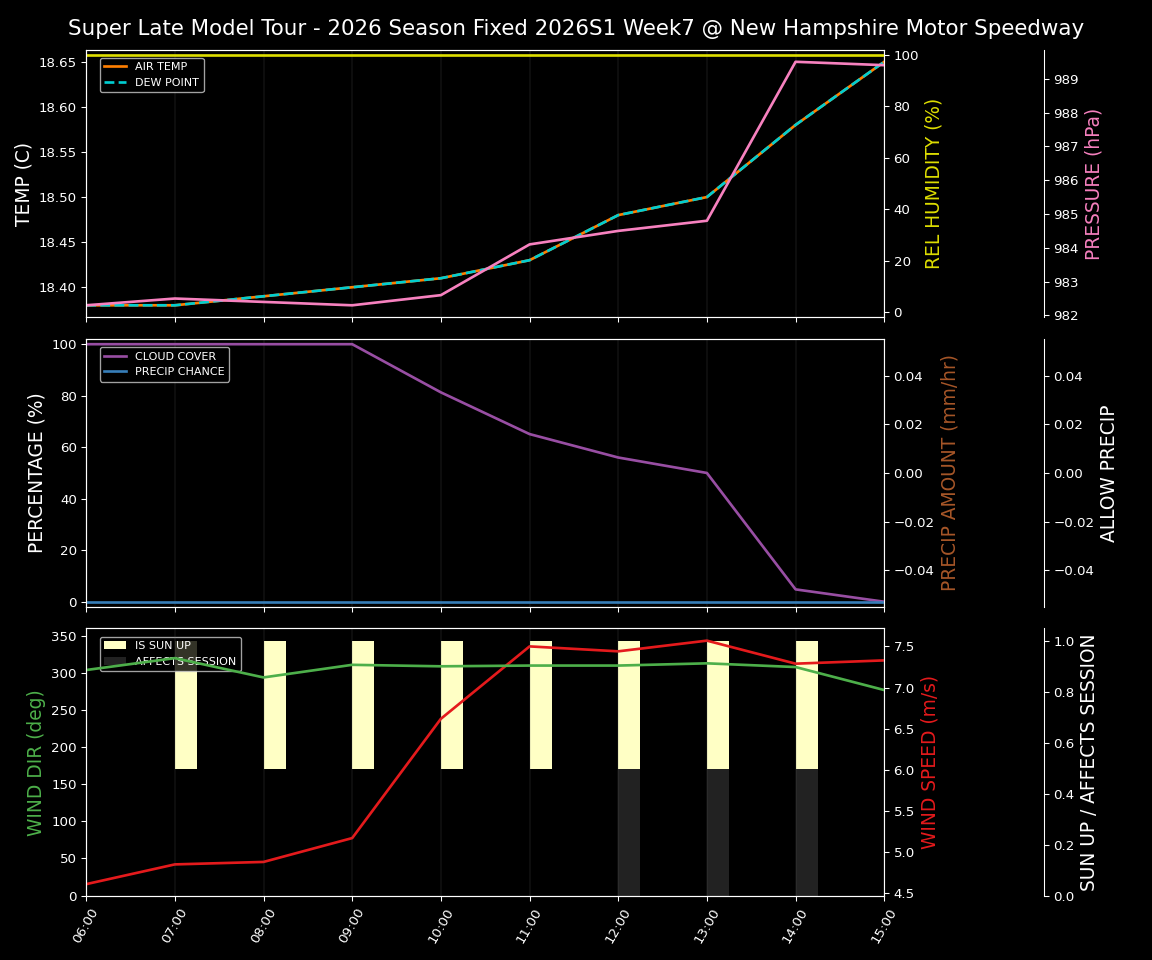Click the ALLOW PRECIP axis label

(x=1110, y=471)
